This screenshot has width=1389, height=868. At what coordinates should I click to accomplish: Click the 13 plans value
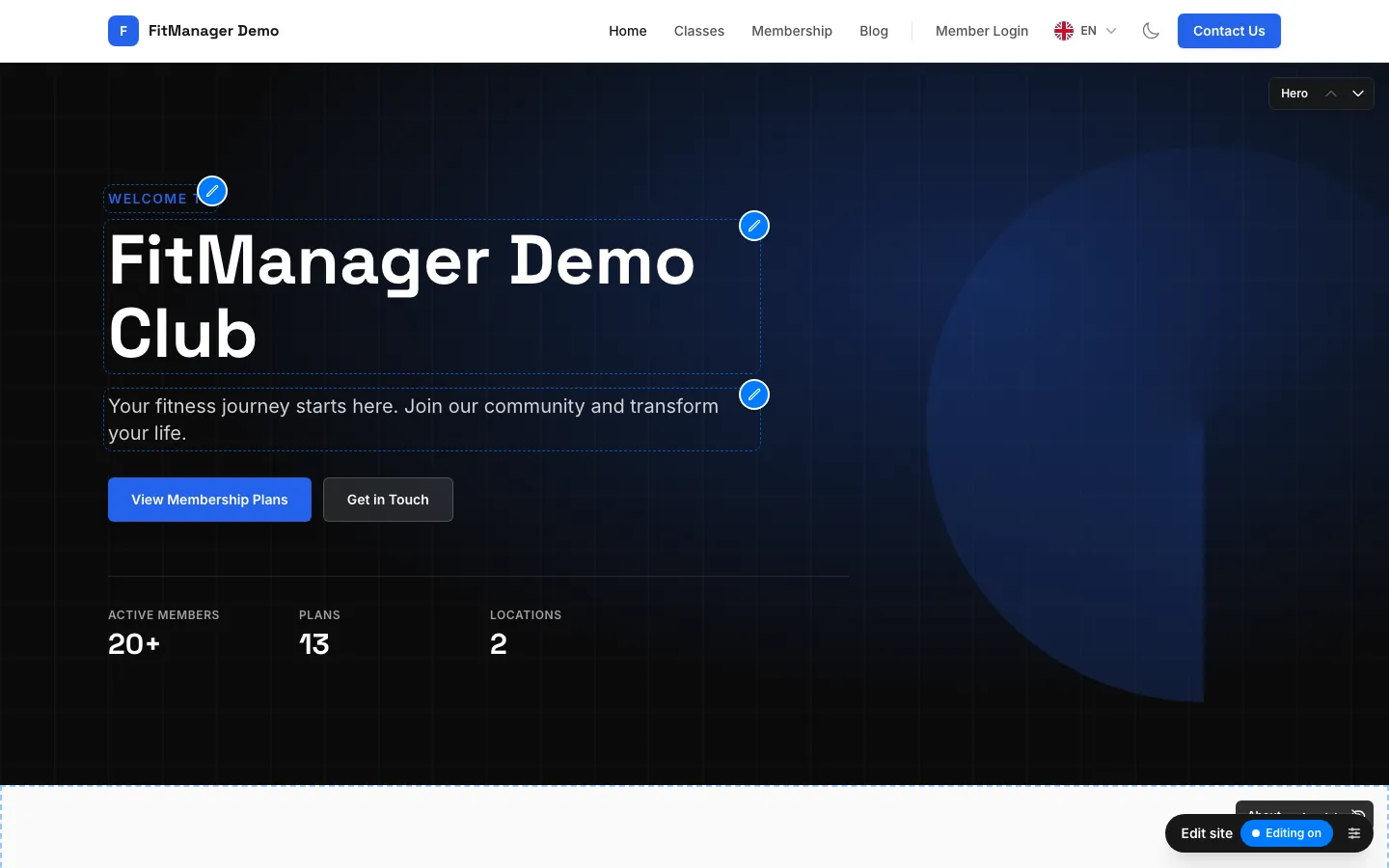coord(314,644)
